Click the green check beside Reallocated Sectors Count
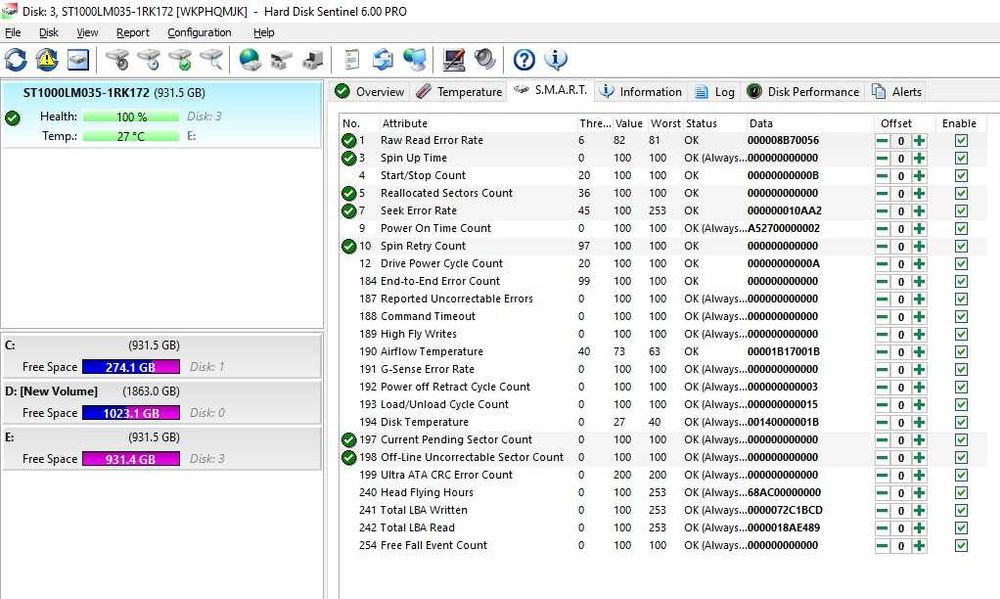 coord(349,193)
